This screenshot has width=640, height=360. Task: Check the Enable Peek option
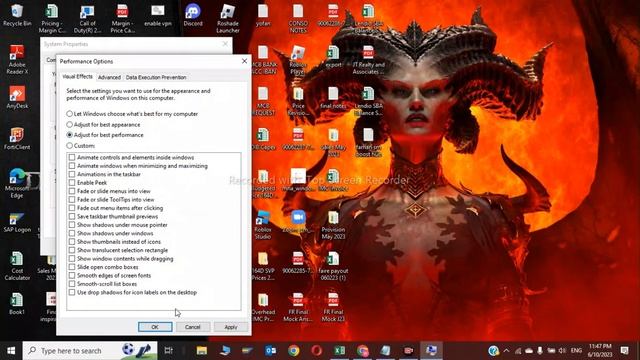click(72, 182)
